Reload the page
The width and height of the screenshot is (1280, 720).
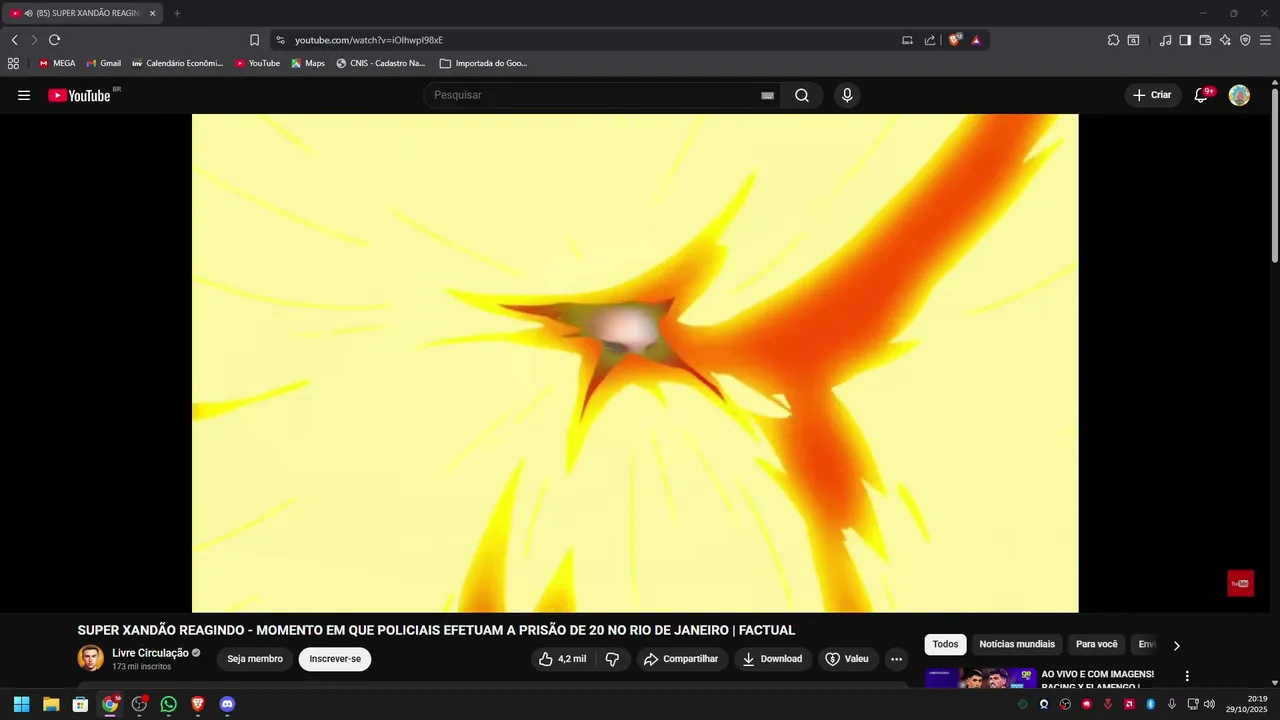[x=55, y=40]
